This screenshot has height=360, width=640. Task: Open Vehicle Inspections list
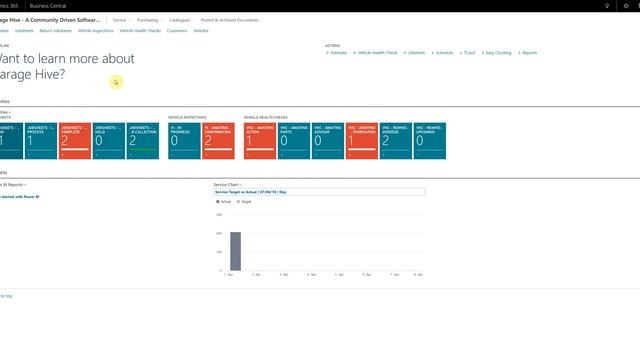(x=96, y=31)
